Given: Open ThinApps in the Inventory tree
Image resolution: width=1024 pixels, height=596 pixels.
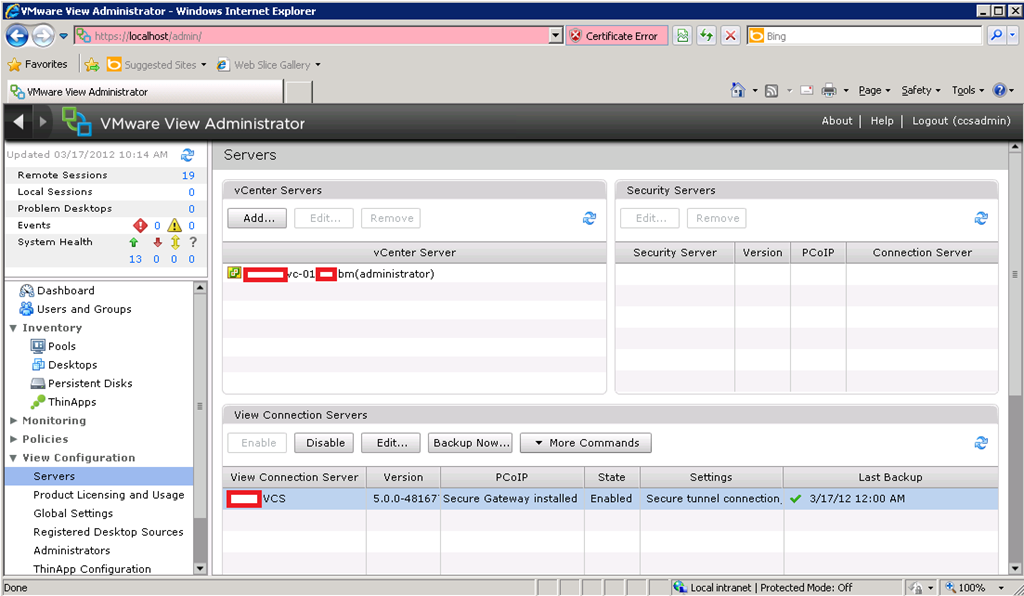Looking at the screenshot, I should pos(72,401).
